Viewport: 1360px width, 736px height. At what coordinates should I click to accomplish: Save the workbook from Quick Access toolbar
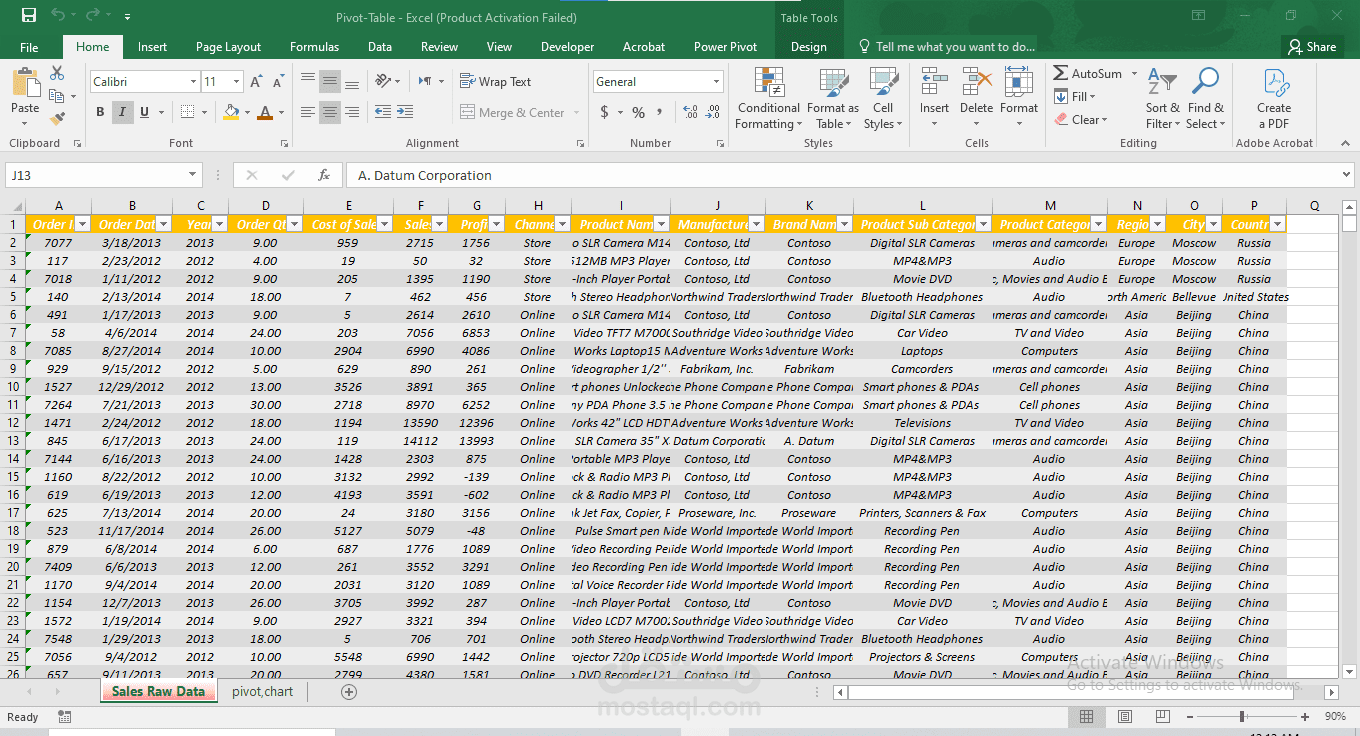tap(29, 16)
